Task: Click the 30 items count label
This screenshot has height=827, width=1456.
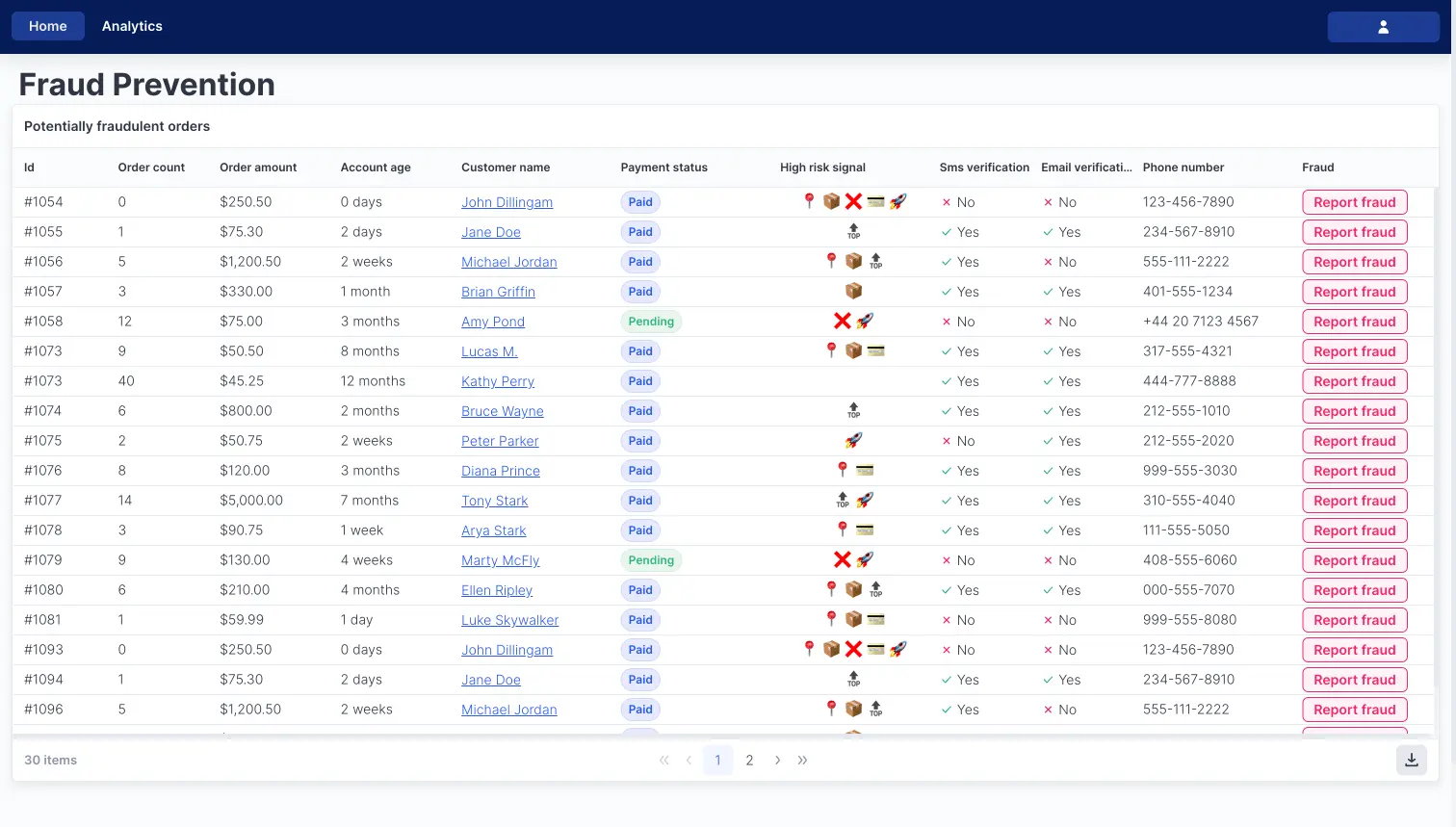Action: click(x=51, y=760)
